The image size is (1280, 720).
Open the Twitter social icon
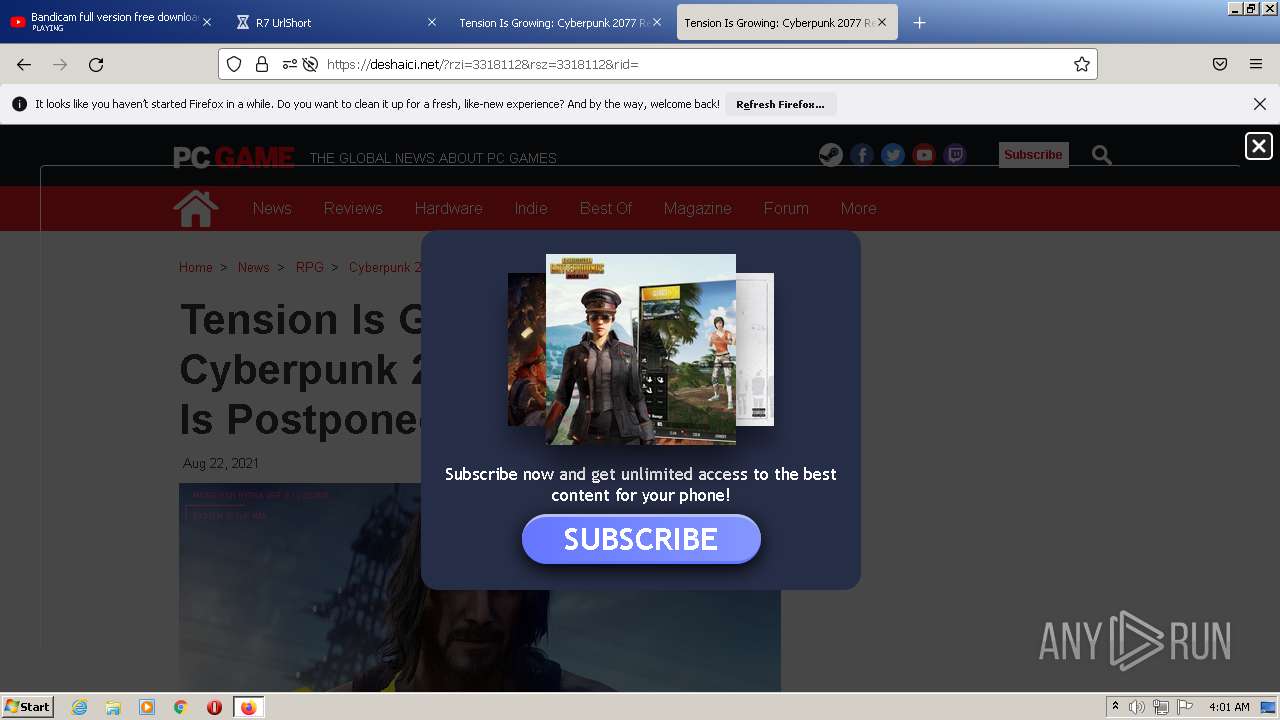[893, 155]
